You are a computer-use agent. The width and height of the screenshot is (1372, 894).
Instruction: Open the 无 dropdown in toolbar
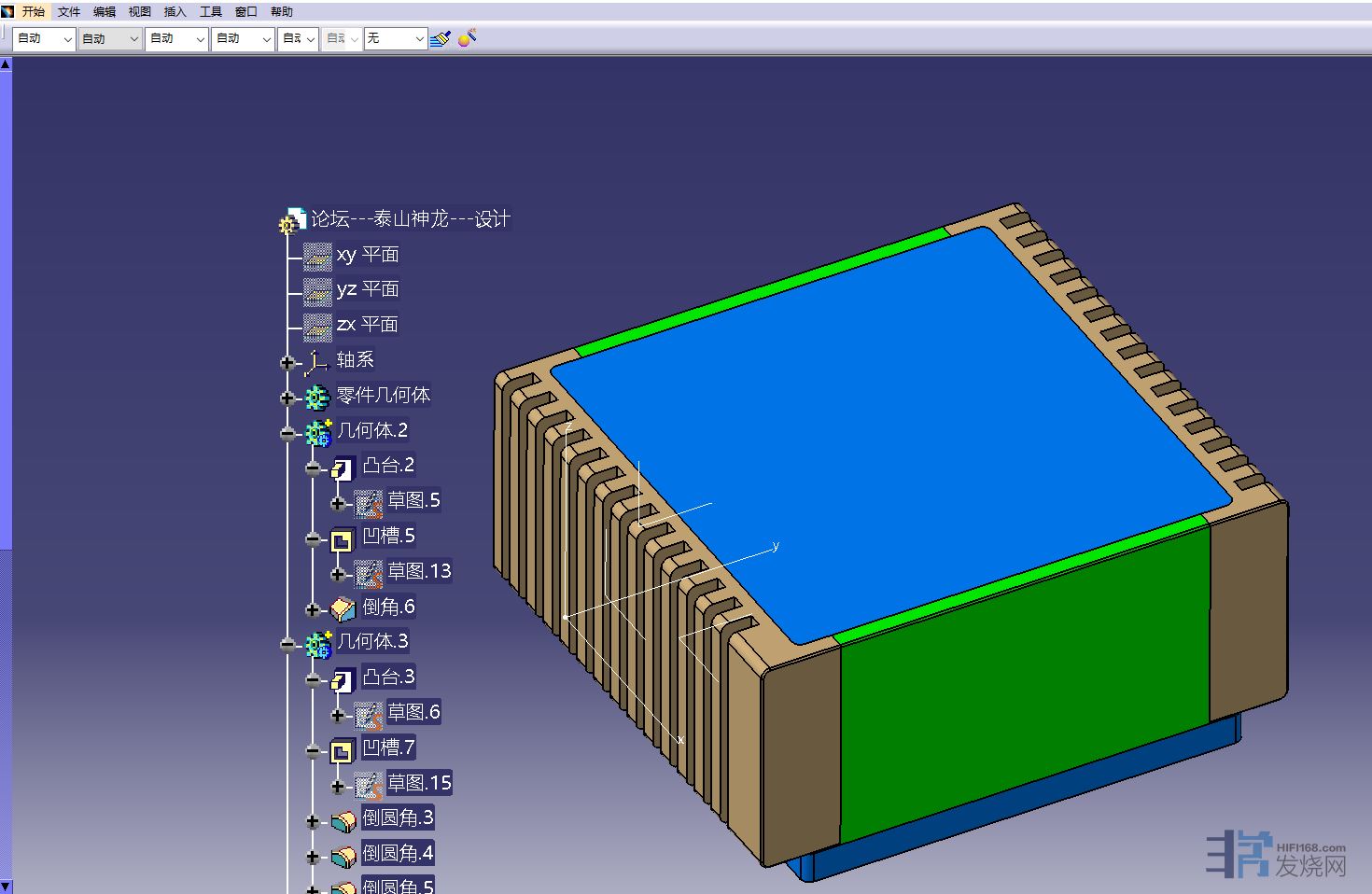point(396,38)
